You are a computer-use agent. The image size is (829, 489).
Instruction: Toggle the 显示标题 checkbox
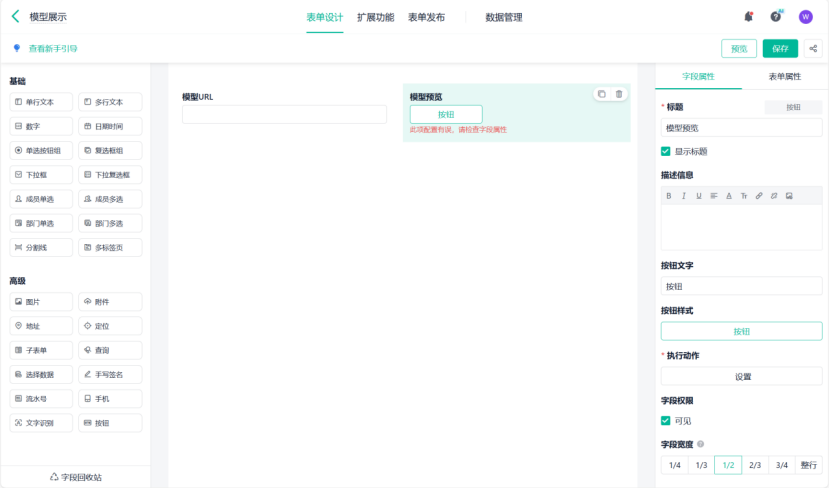pyautogui.click(x=666, y=152)
